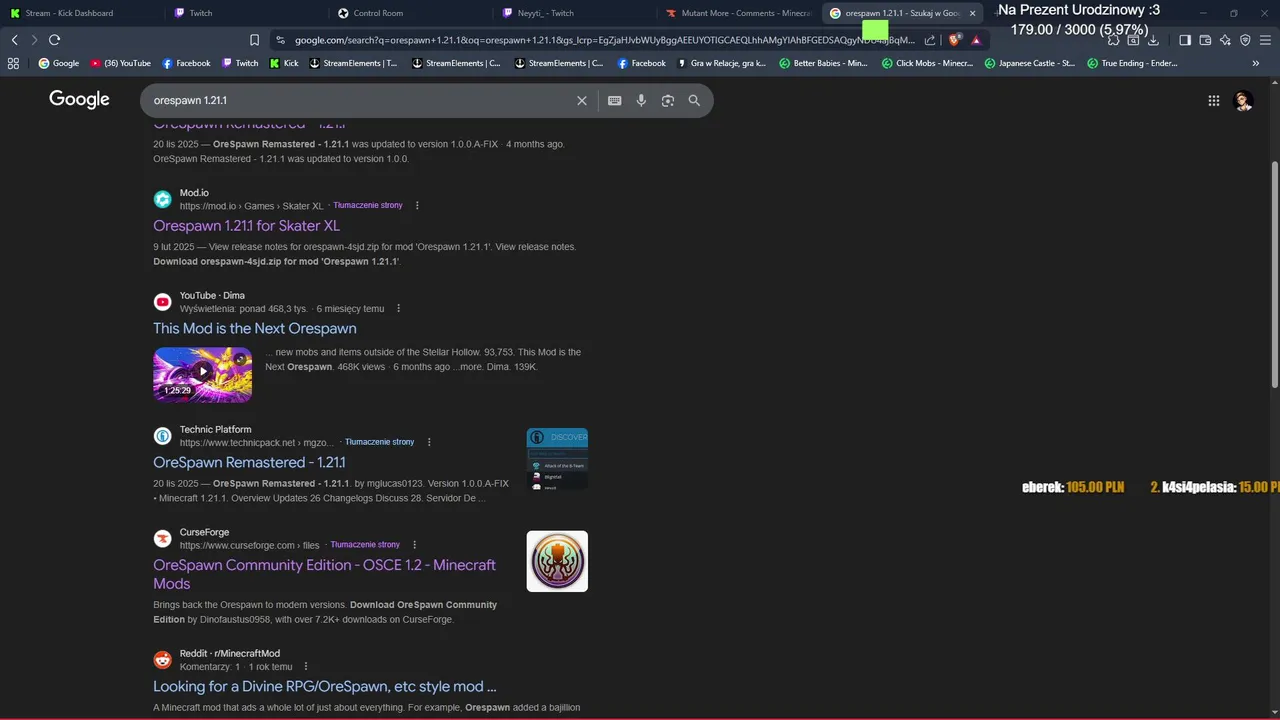
Task: Search by image with Google Lens icon
Action: pos(668,100)
